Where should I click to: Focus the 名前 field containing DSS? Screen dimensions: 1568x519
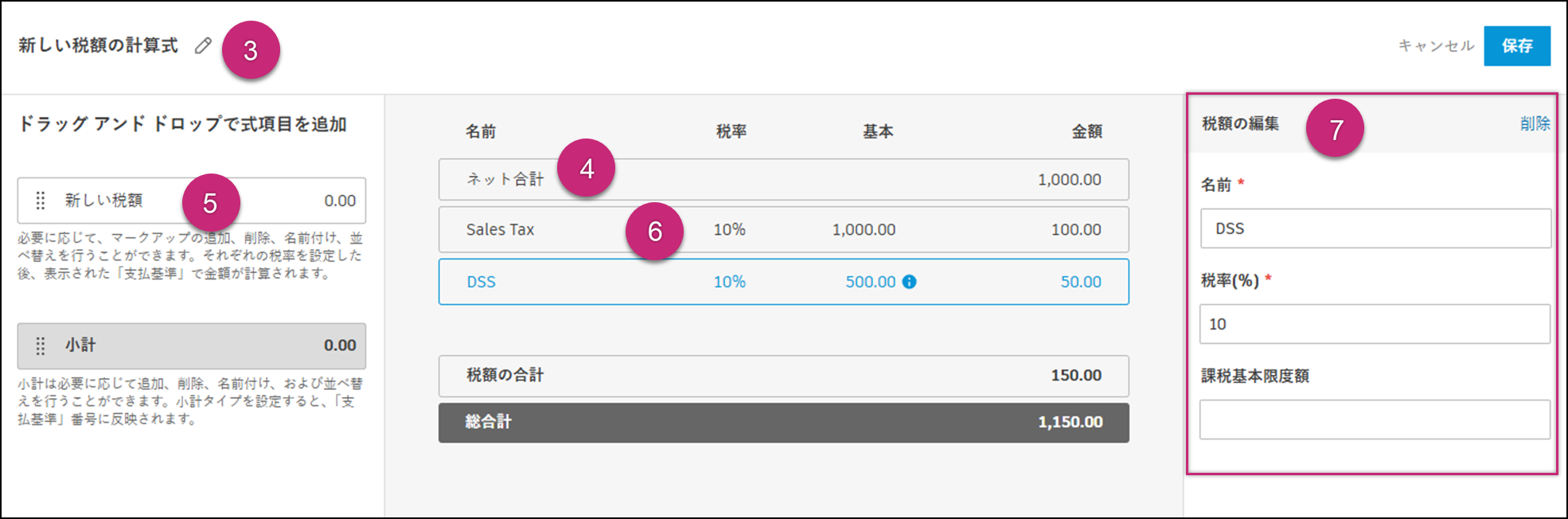1375,229
